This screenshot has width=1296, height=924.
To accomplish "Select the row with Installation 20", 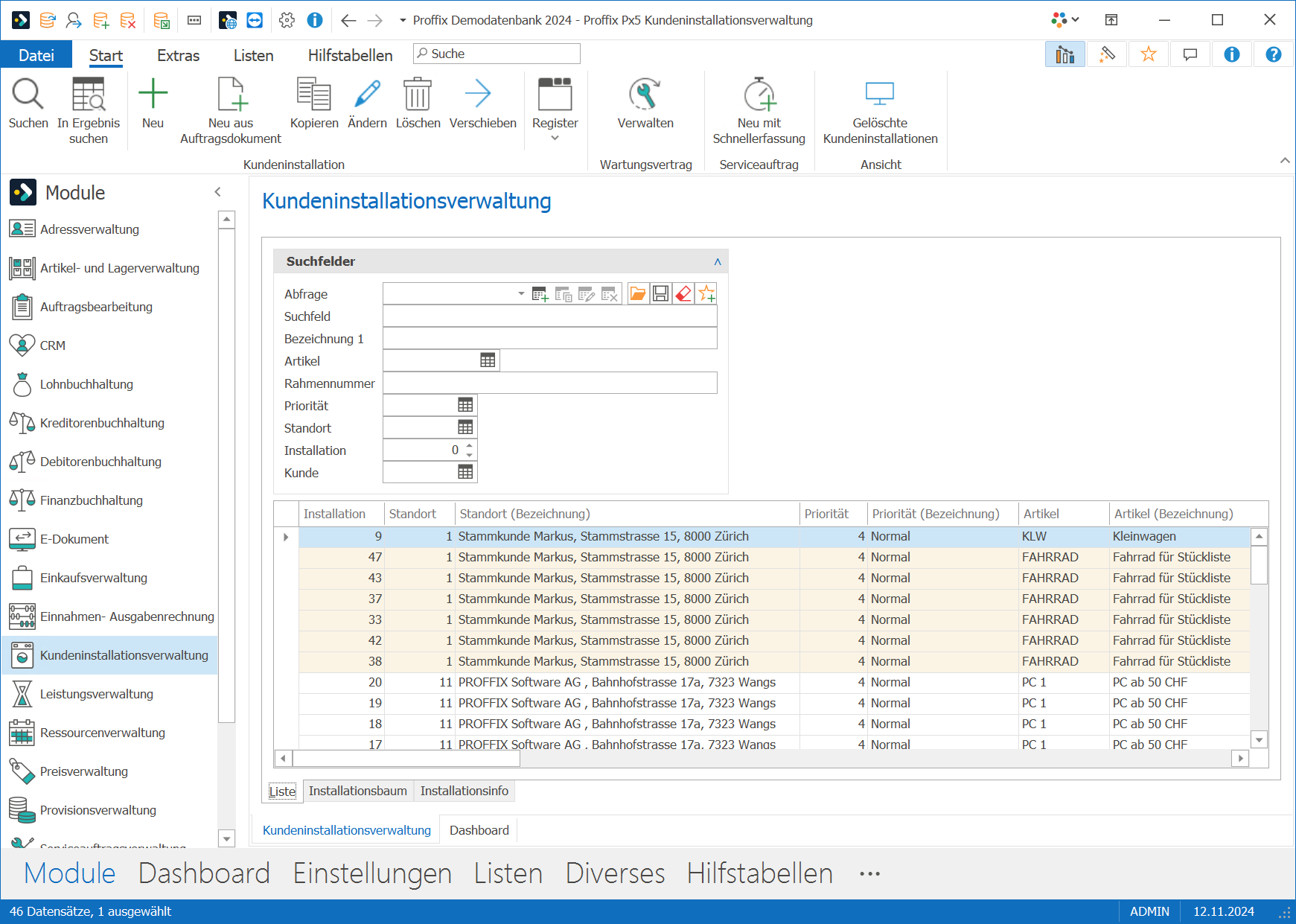I will tap(774, 682).
